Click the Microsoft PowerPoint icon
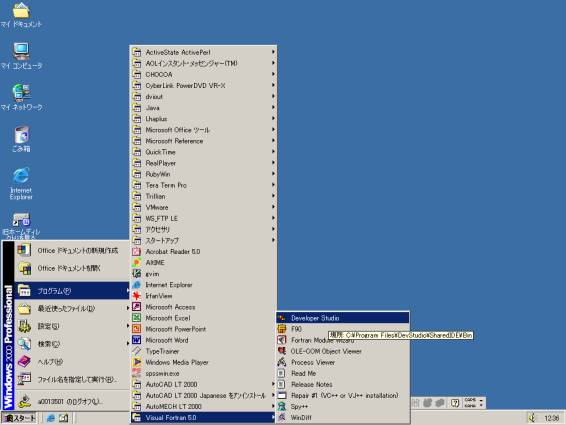The height and width of the screenshot is (425, 566). tap(136, 329)
